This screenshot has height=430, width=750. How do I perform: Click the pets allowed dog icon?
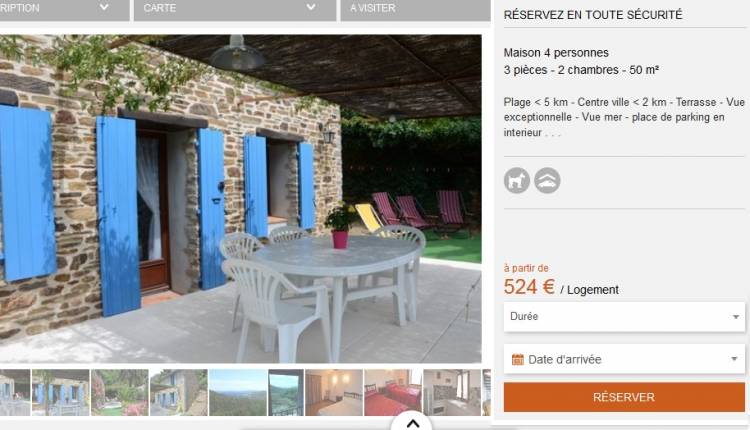[x=517, y=180]
